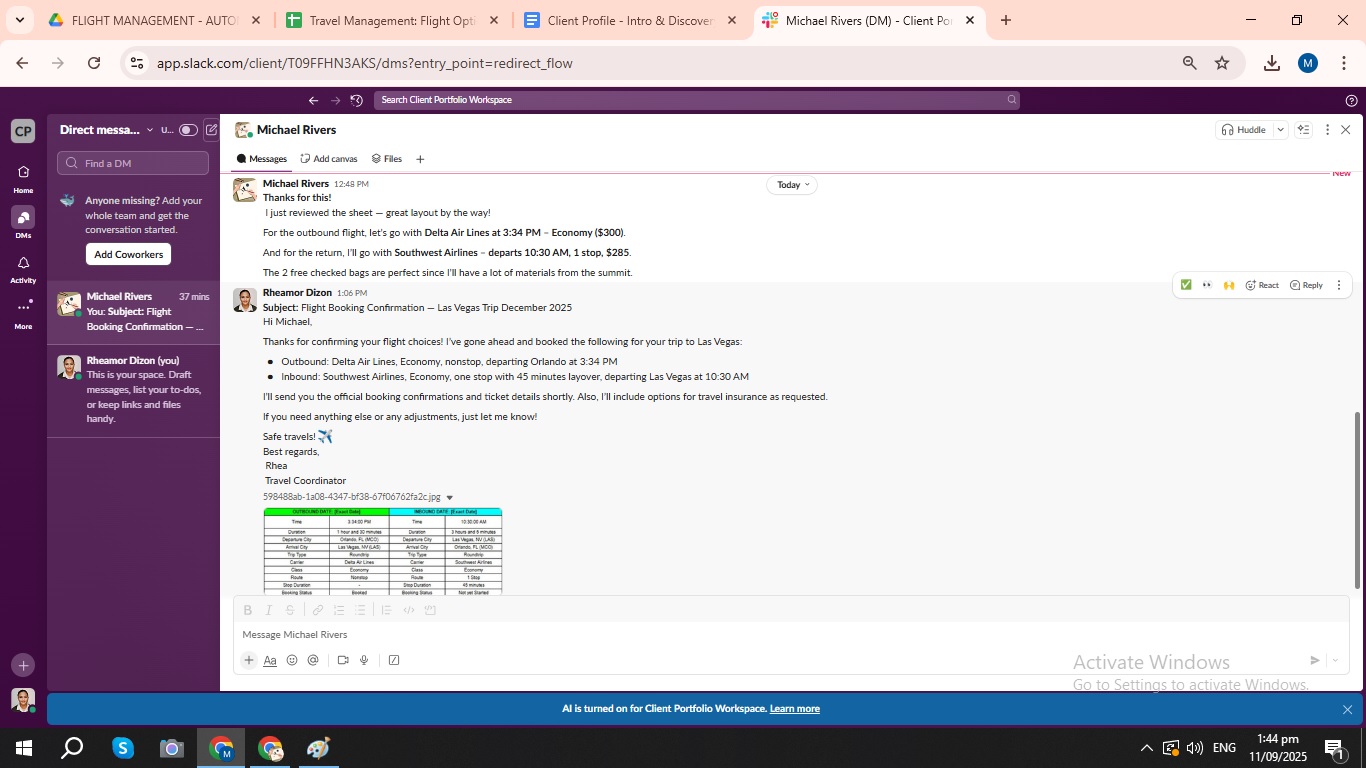Dismiss the AI is turned on banner
Viewport: 1366px width, 768px height.
[x=1347, y=709]
